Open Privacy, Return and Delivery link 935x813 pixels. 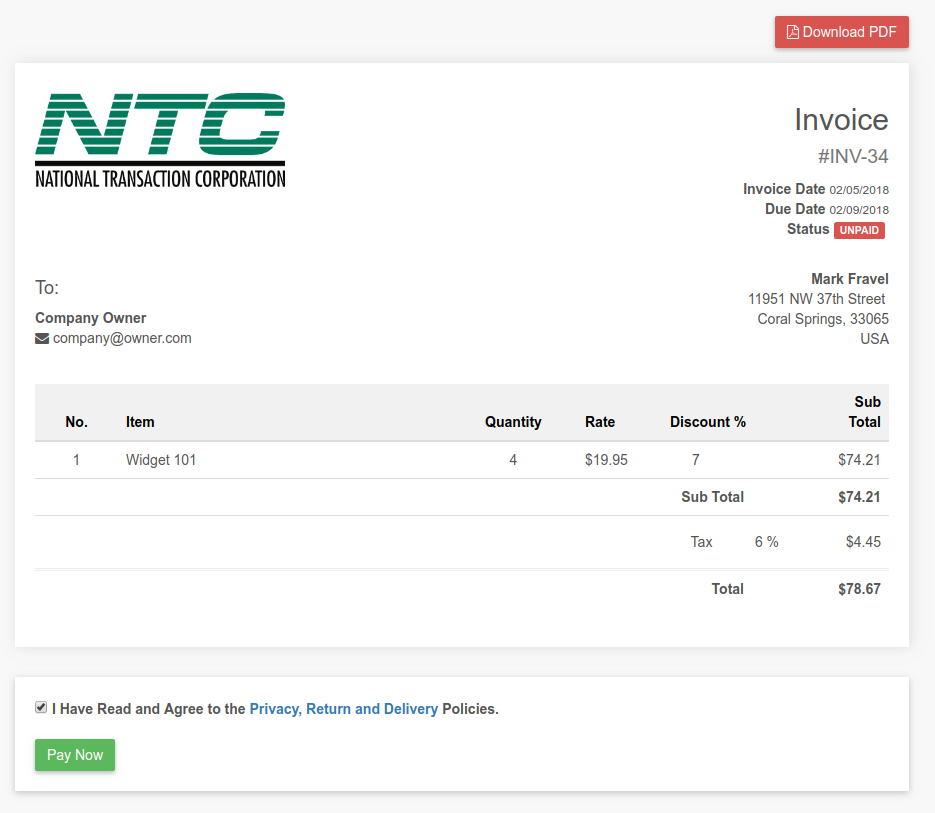click(343, 709)
